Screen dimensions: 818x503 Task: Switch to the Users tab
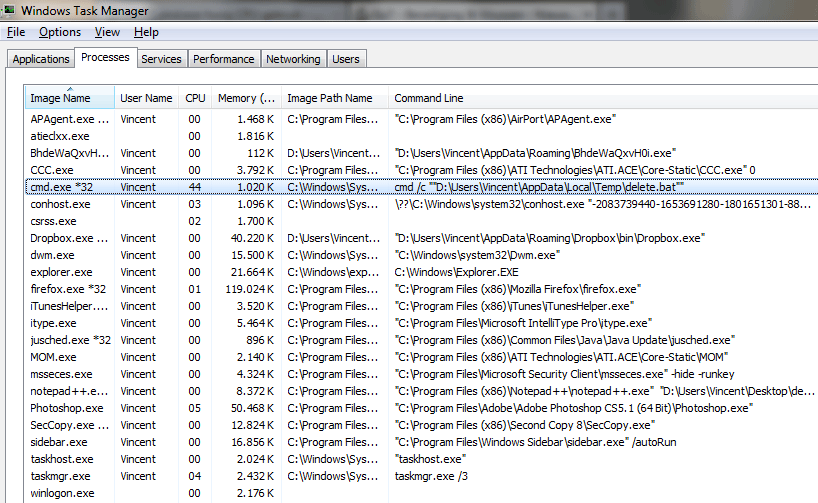[x=346, y=59]
